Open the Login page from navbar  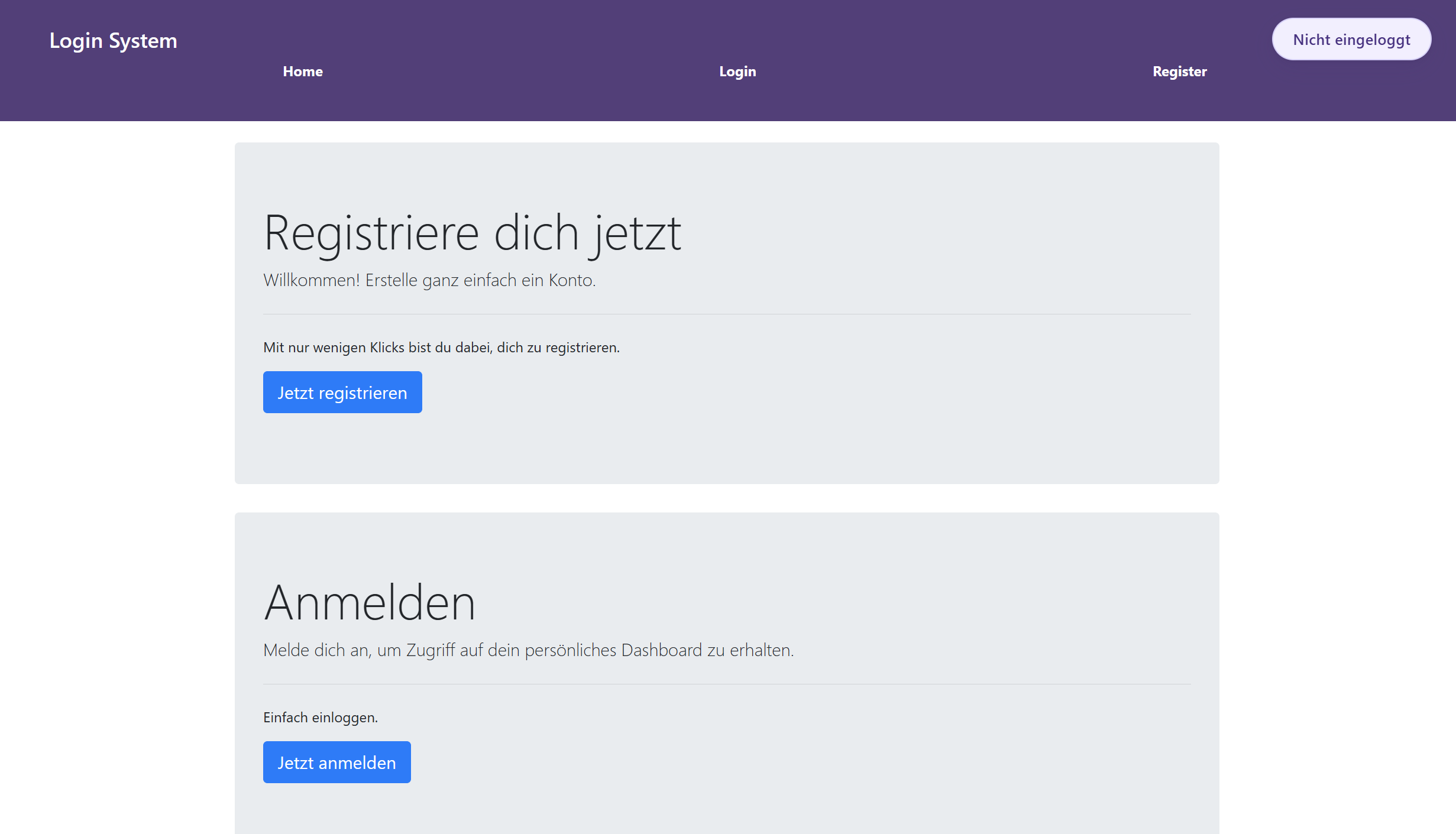pos(737,72)
